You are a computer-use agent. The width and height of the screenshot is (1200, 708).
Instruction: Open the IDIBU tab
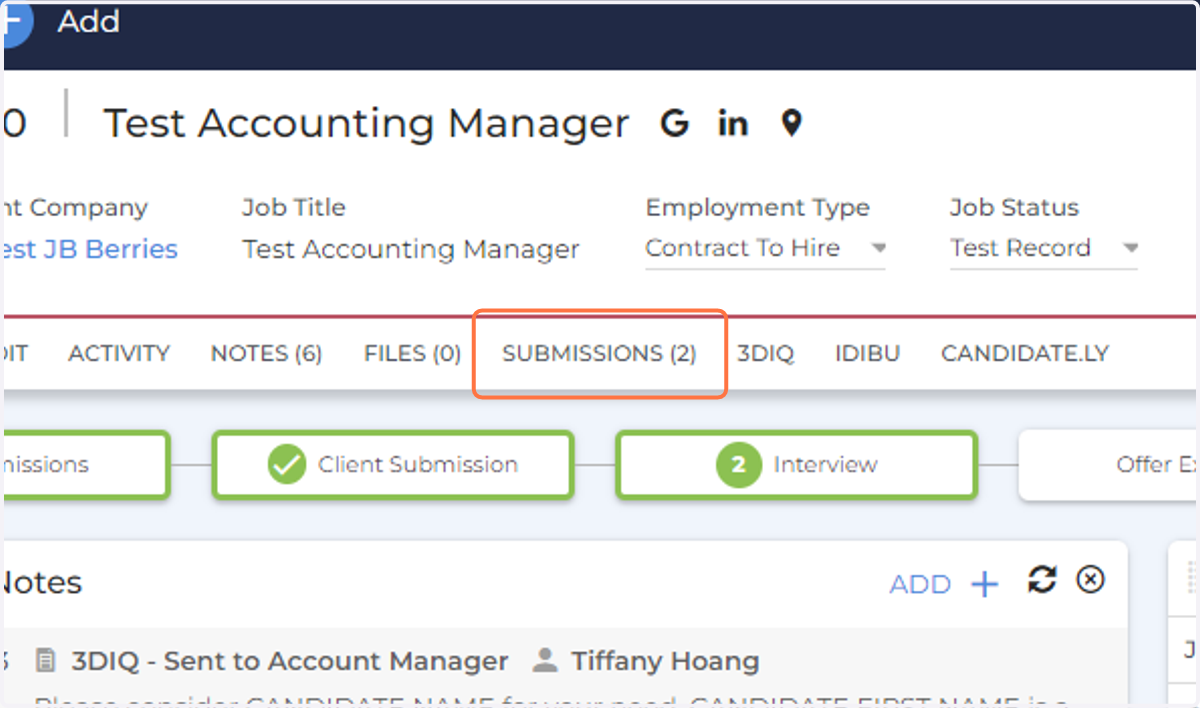867,354
